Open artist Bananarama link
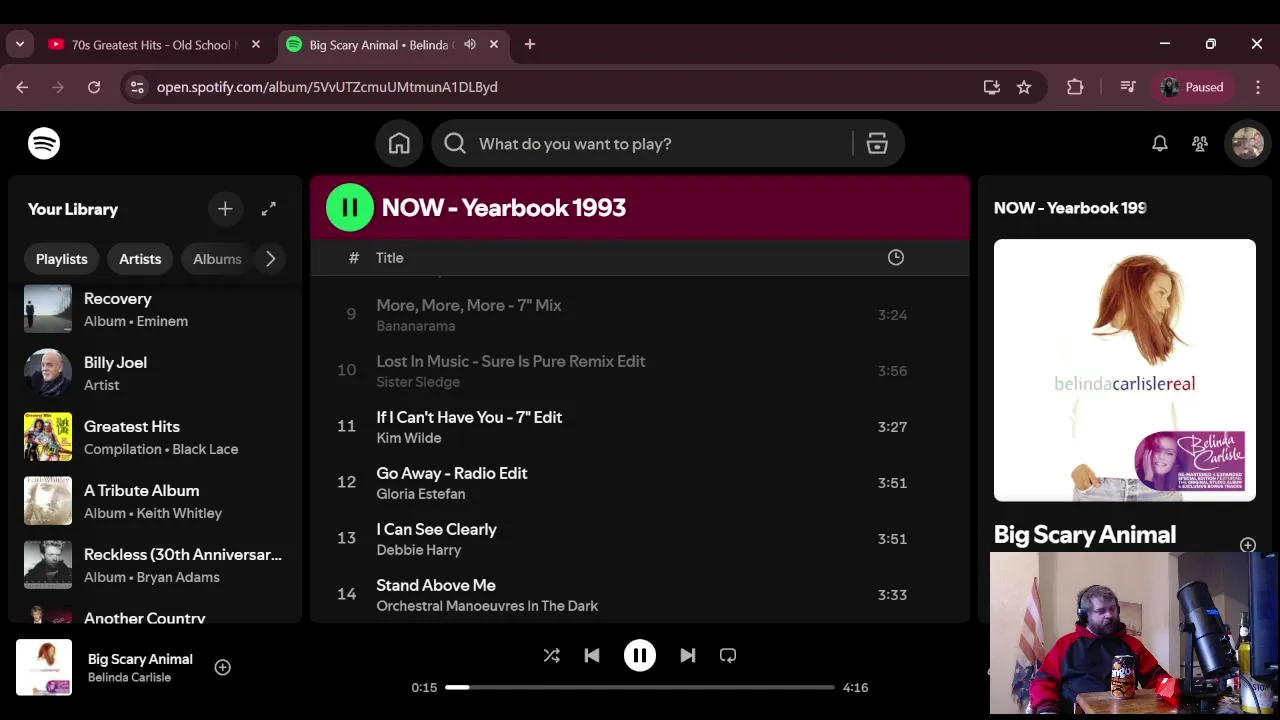Image resolution: width=1280 pixels, height=720 pixels. [x=415, y=326]
